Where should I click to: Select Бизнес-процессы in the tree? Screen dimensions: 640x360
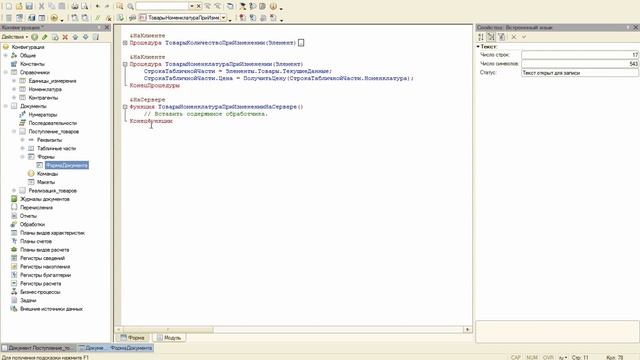pos(40,292)
